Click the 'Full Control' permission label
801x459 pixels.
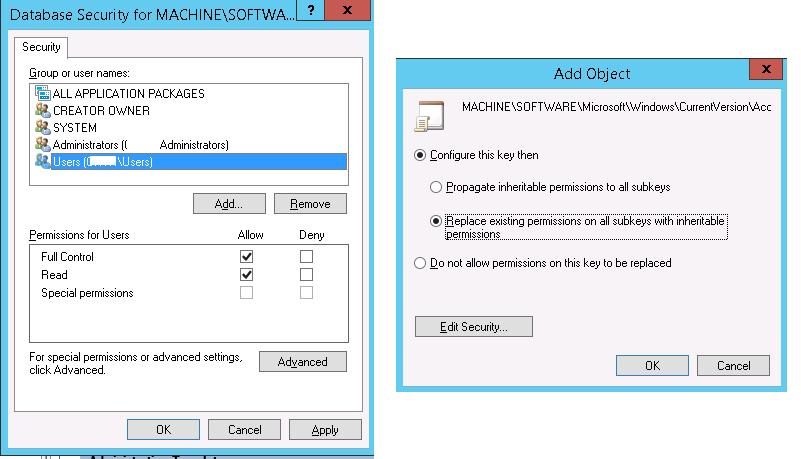point(67,257)
